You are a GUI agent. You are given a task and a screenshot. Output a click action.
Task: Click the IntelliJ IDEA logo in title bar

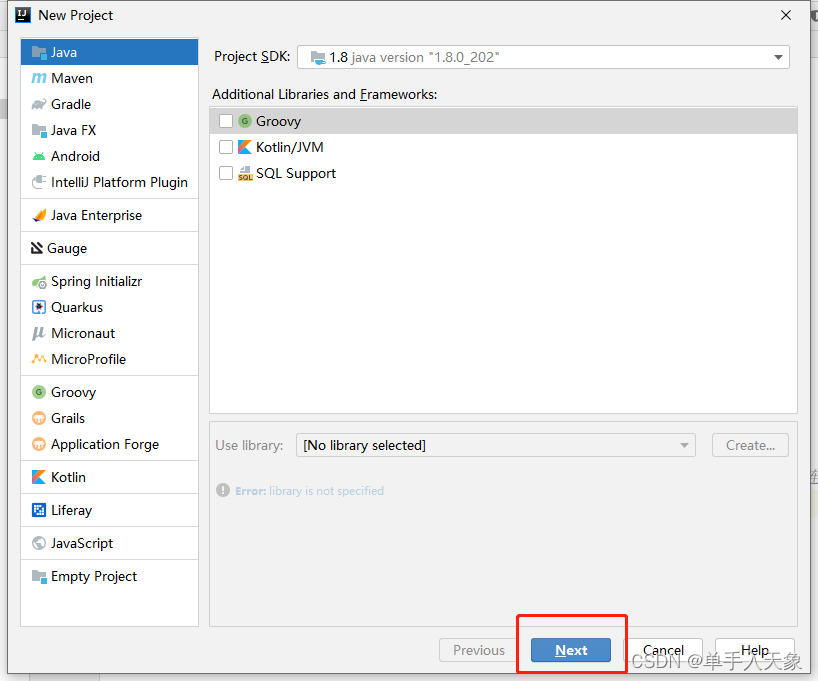click(23, 15)
